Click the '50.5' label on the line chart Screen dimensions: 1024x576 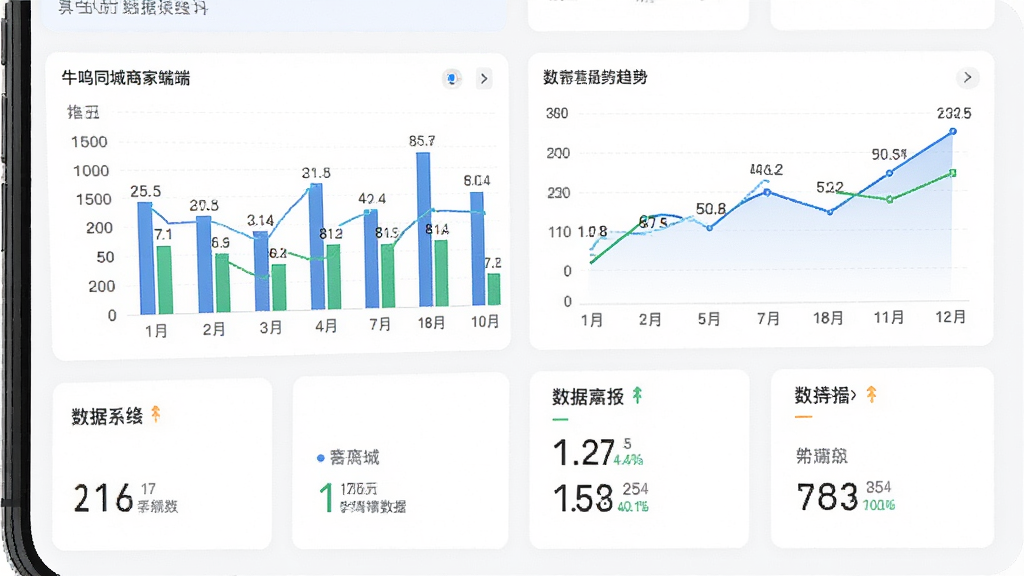pyautogui.click(x=889, y=155)
